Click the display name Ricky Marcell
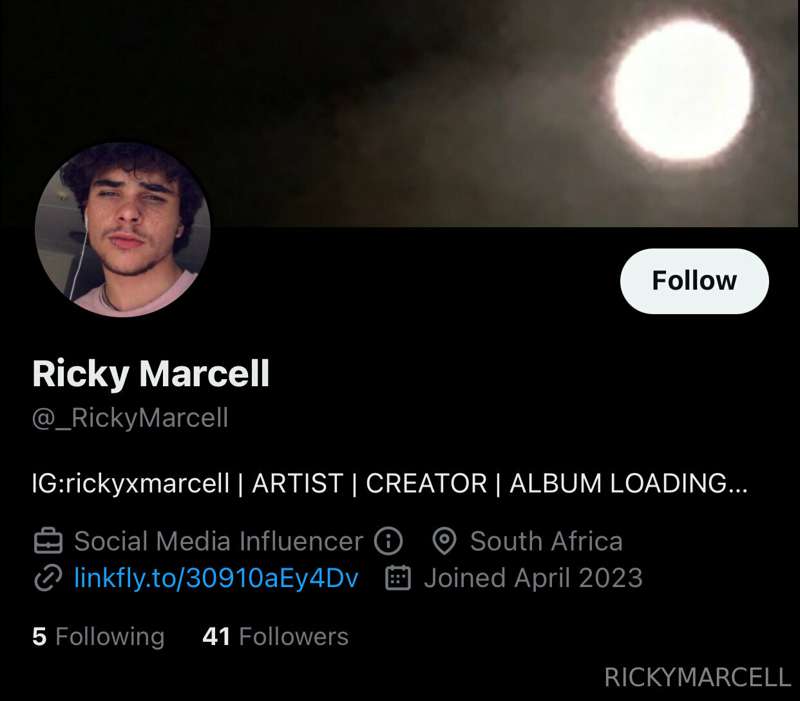800x701 pixels. click(151, 374)
